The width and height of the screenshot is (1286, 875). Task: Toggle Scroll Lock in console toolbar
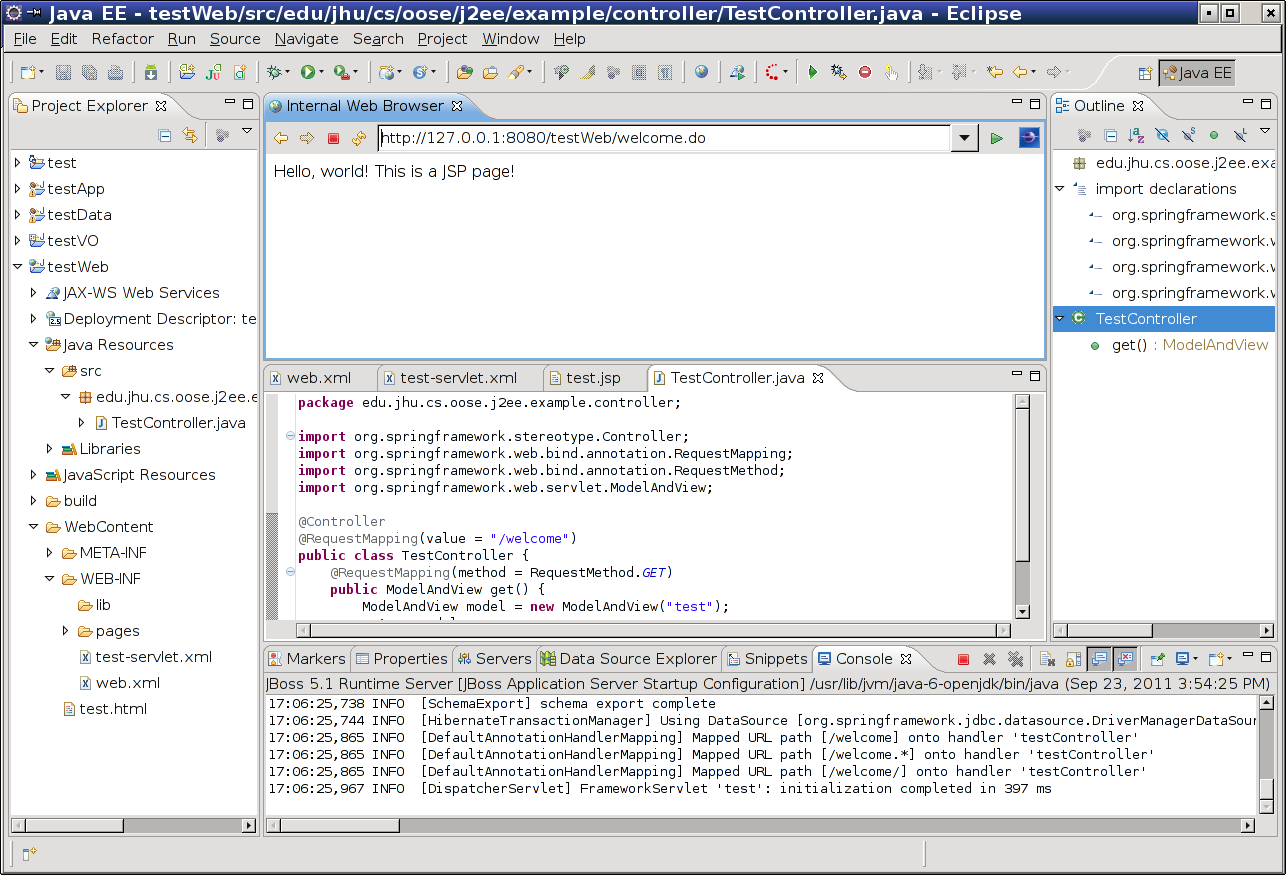(x=1073, y=659)
